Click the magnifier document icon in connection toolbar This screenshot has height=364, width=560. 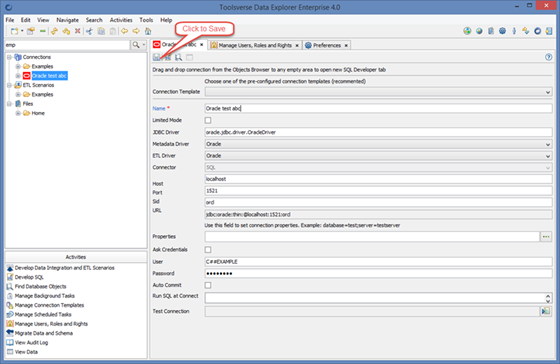(179, 57)
